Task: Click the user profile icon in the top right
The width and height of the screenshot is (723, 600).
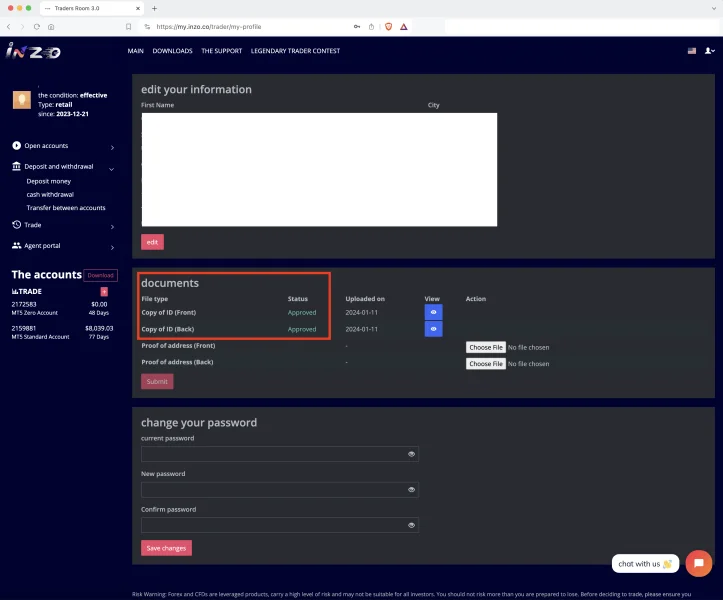Action: click(x=709, y=50)
